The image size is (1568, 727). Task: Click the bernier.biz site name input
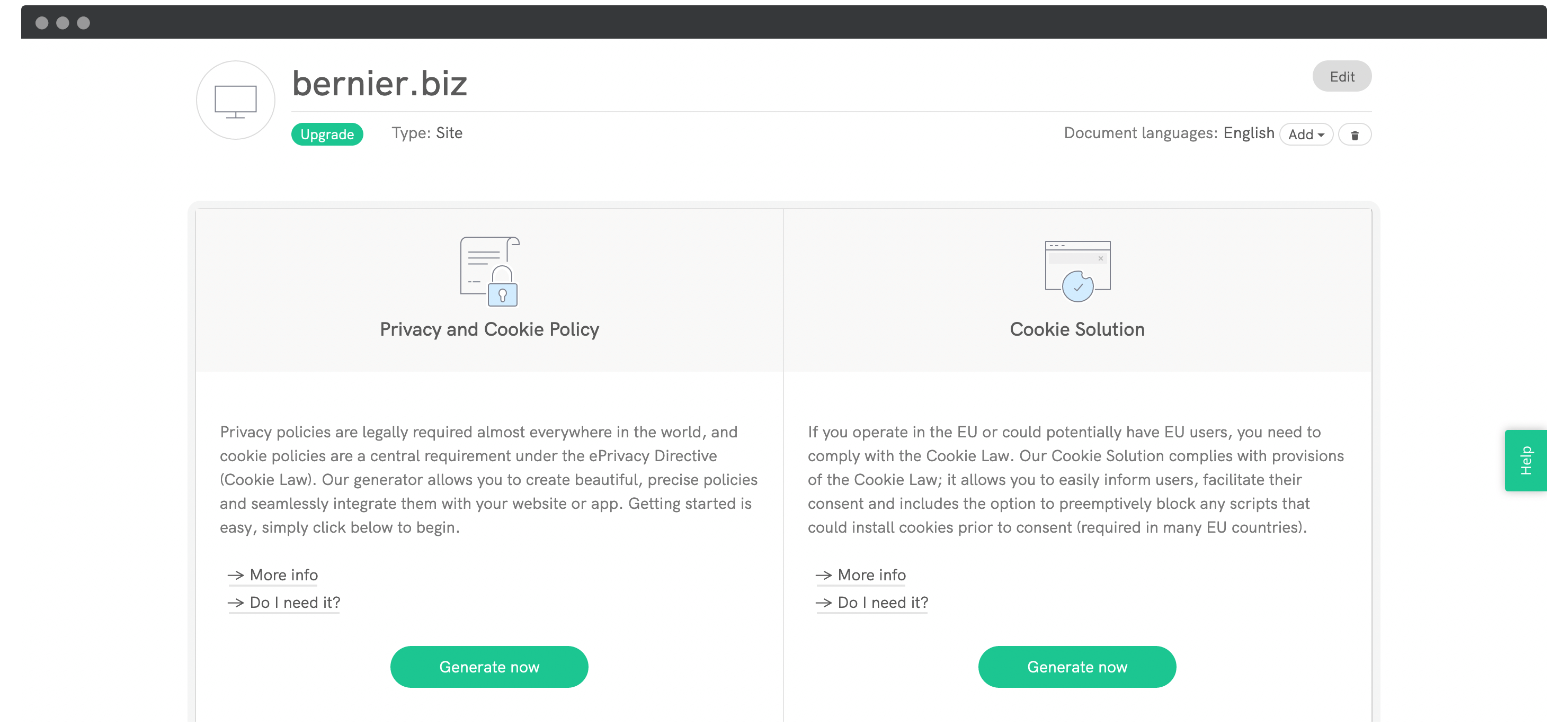pos(382,84)
